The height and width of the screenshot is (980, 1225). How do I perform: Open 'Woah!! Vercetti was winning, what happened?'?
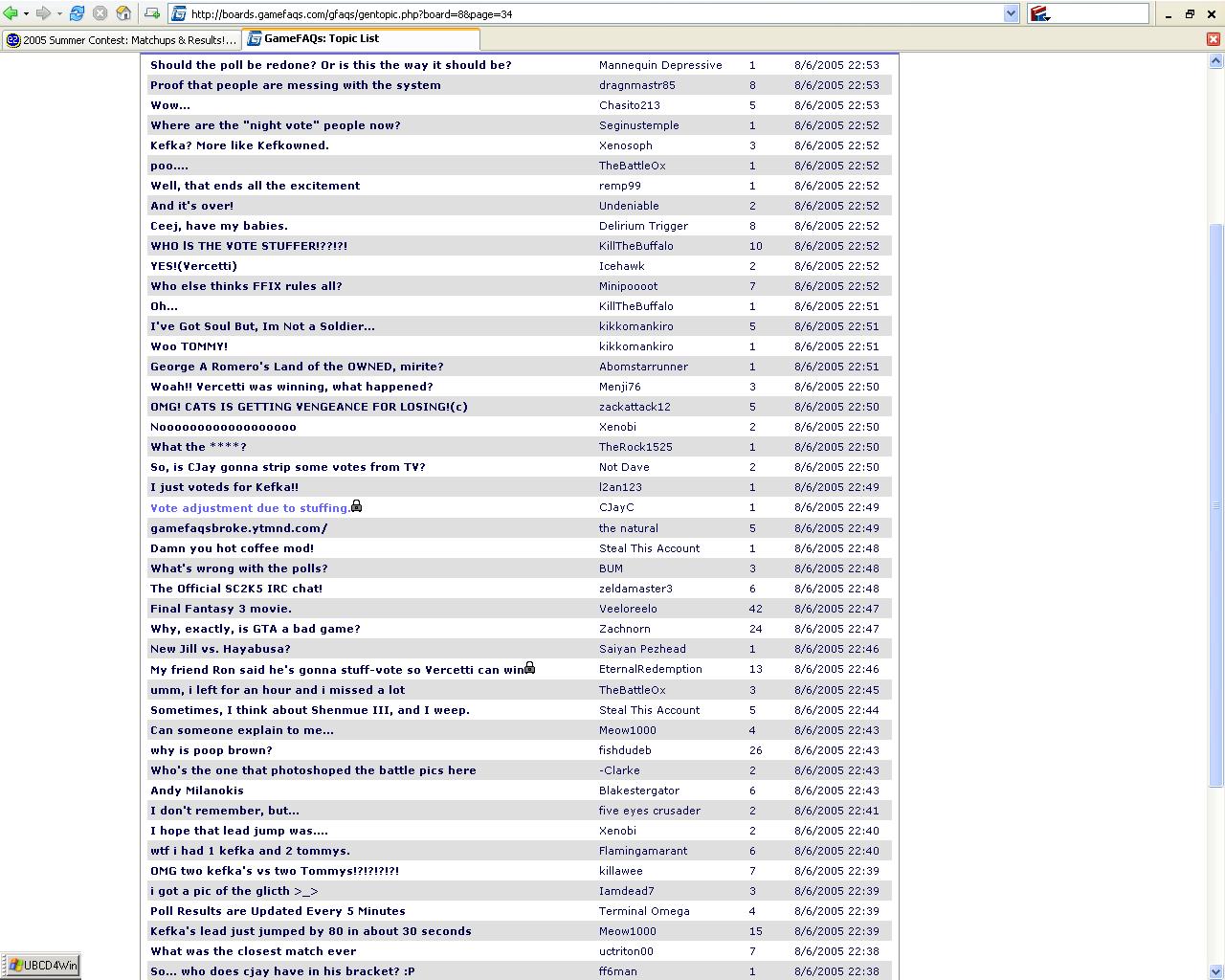click(292, 387)
